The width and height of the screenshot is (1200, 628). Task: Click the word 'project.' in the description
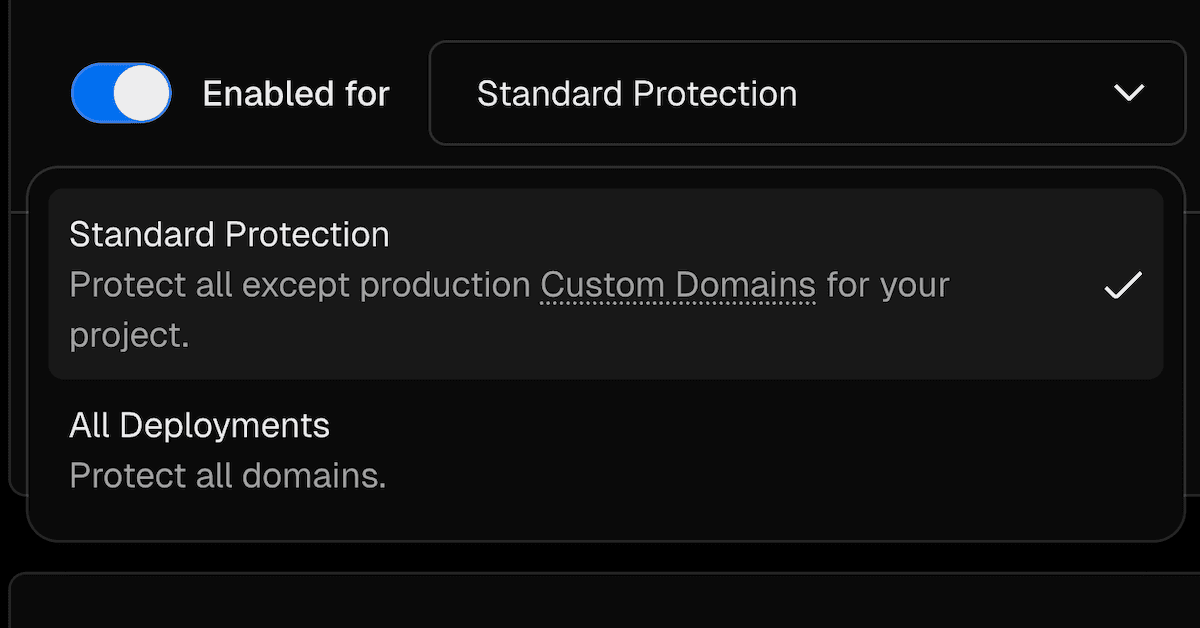(x=129, y=336)
